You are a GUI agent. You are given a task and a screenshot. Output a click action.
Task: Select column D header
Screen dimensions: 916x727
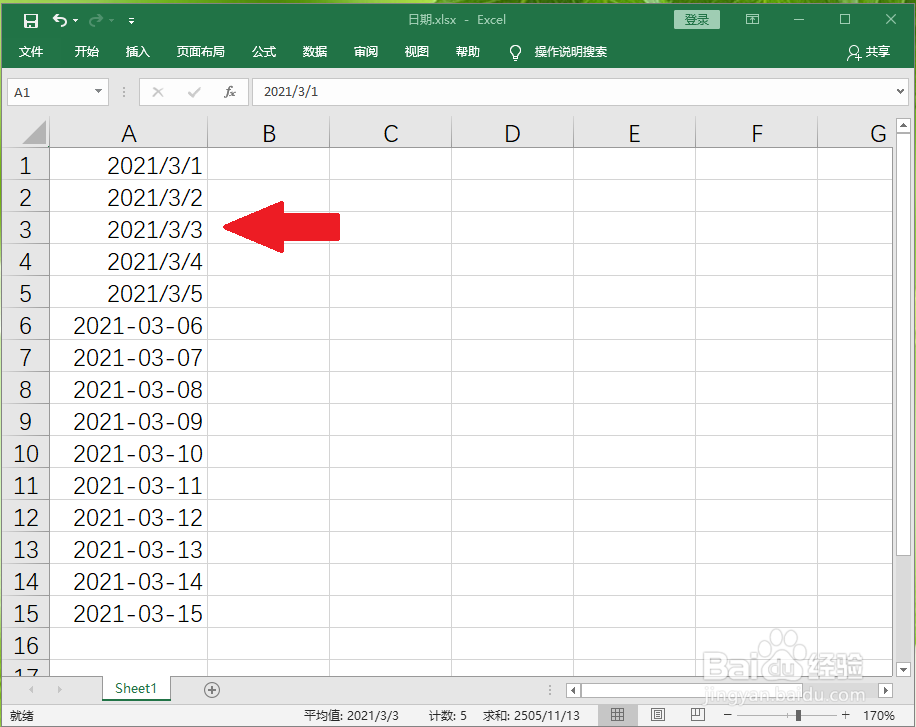click(512, 134)
